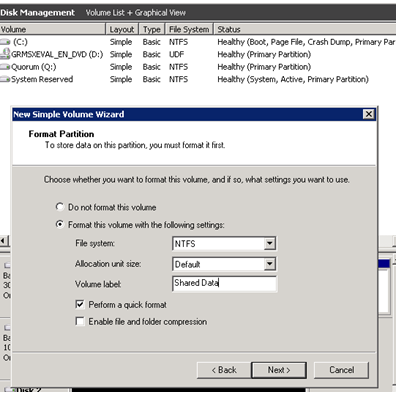Click Healthy (Primary Partition) status for D: volume

pos(264,54)
